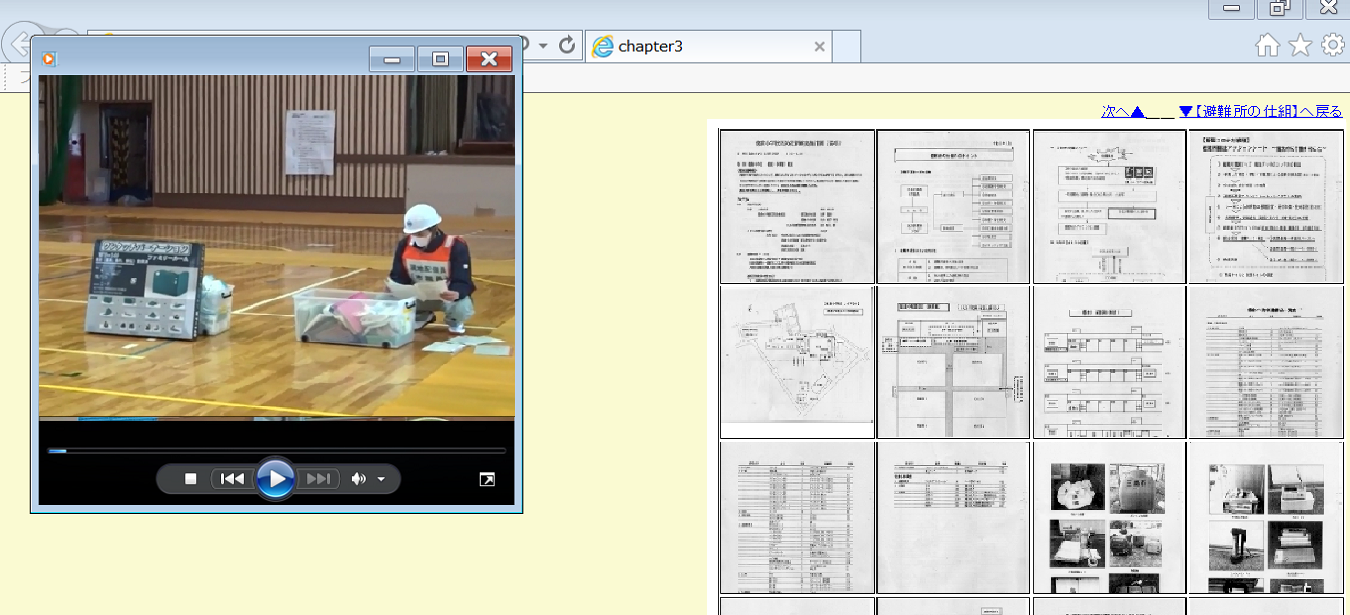The width and height of the screenshot is (1350, 615).
Task: Open the flowchart thumbnail with stacked boxes on right
Action: [953, 206]
